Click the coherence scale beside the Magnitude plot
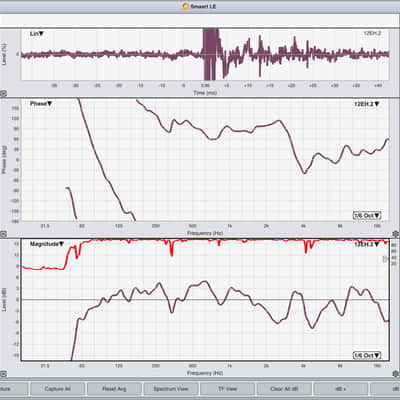 tap(394, 253)
